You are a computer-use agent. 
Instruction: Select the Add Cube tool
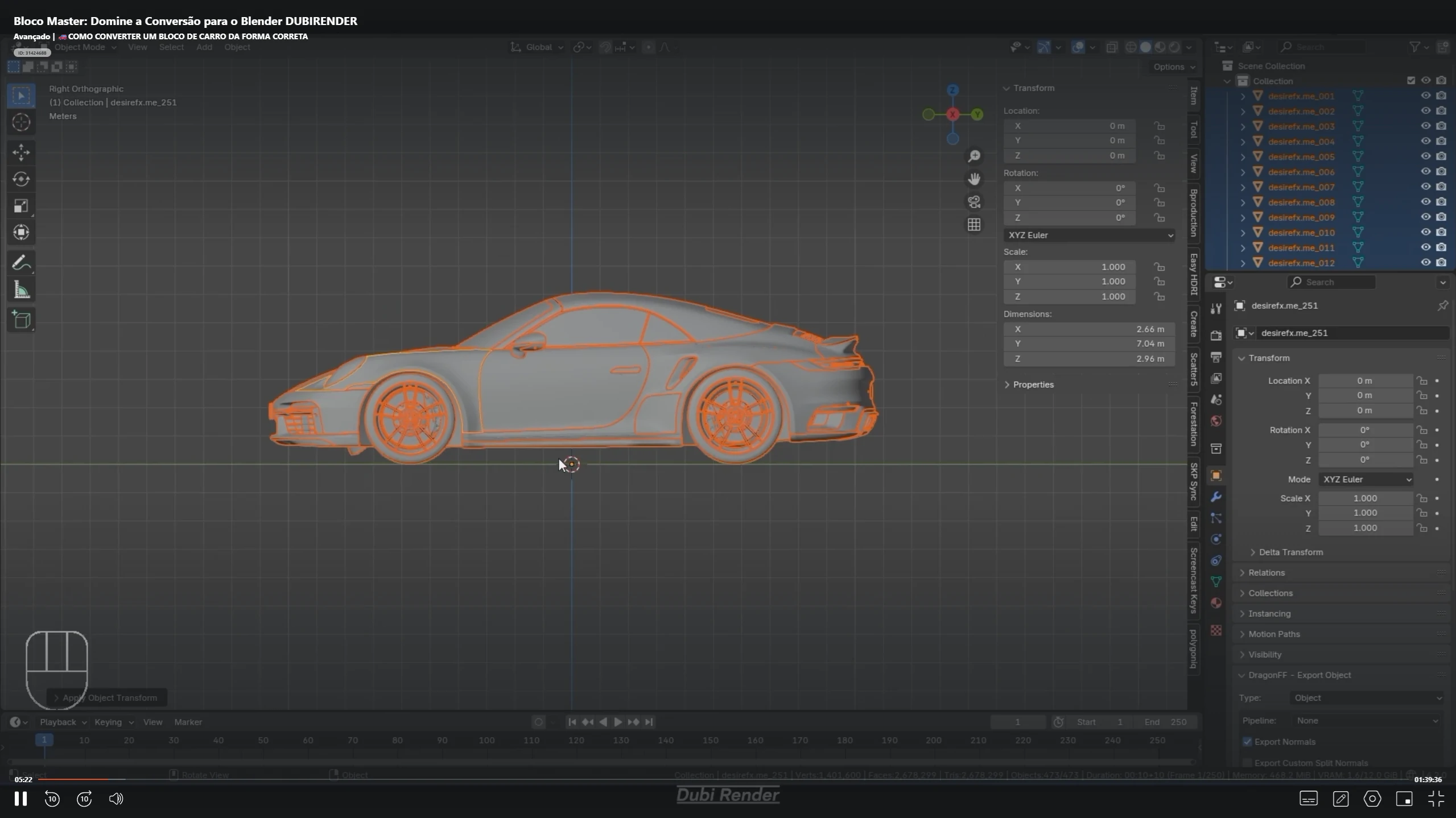pyautogui.click(x=21, y=320)
